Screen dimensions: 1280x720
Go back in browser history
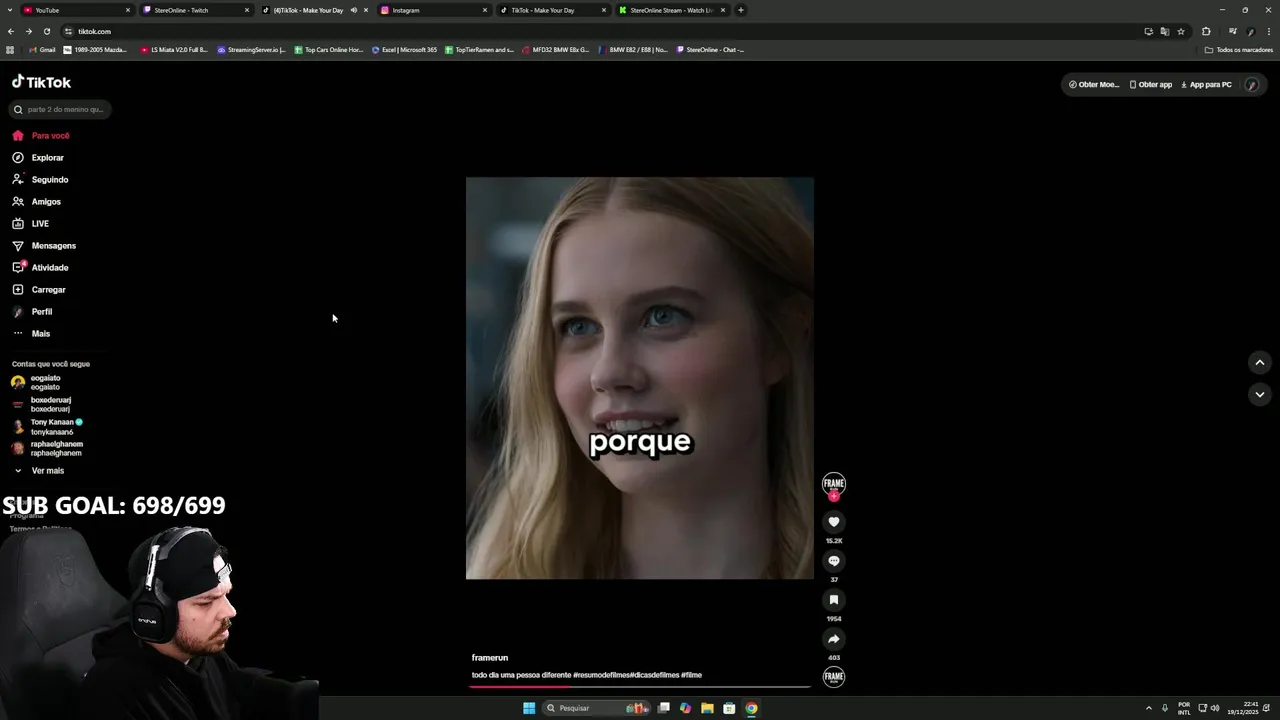[x=11, y=31]
